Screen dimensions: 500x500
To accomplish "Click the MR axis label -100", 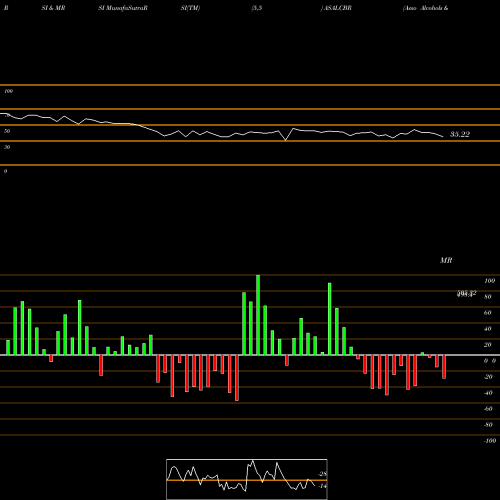I will coord(490,441).
